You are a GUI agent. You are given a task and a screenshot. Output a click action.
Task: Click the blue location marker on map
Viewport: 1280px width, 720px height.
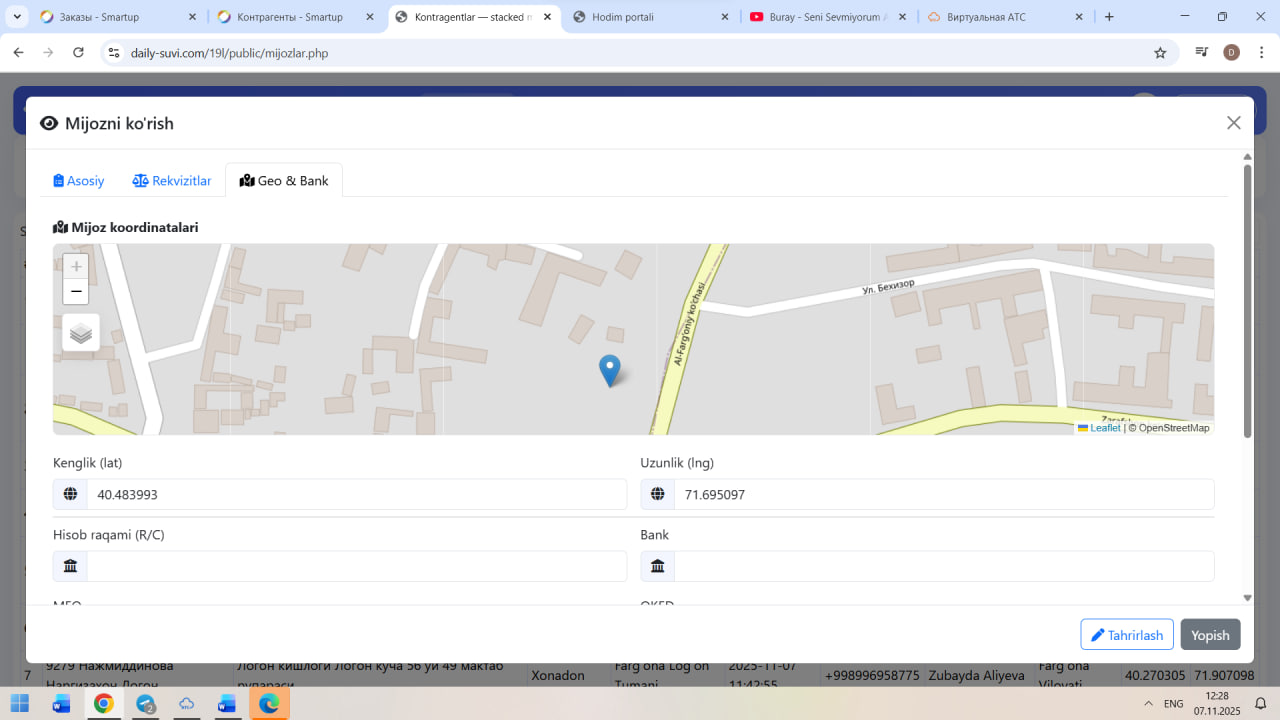(609, 369)
